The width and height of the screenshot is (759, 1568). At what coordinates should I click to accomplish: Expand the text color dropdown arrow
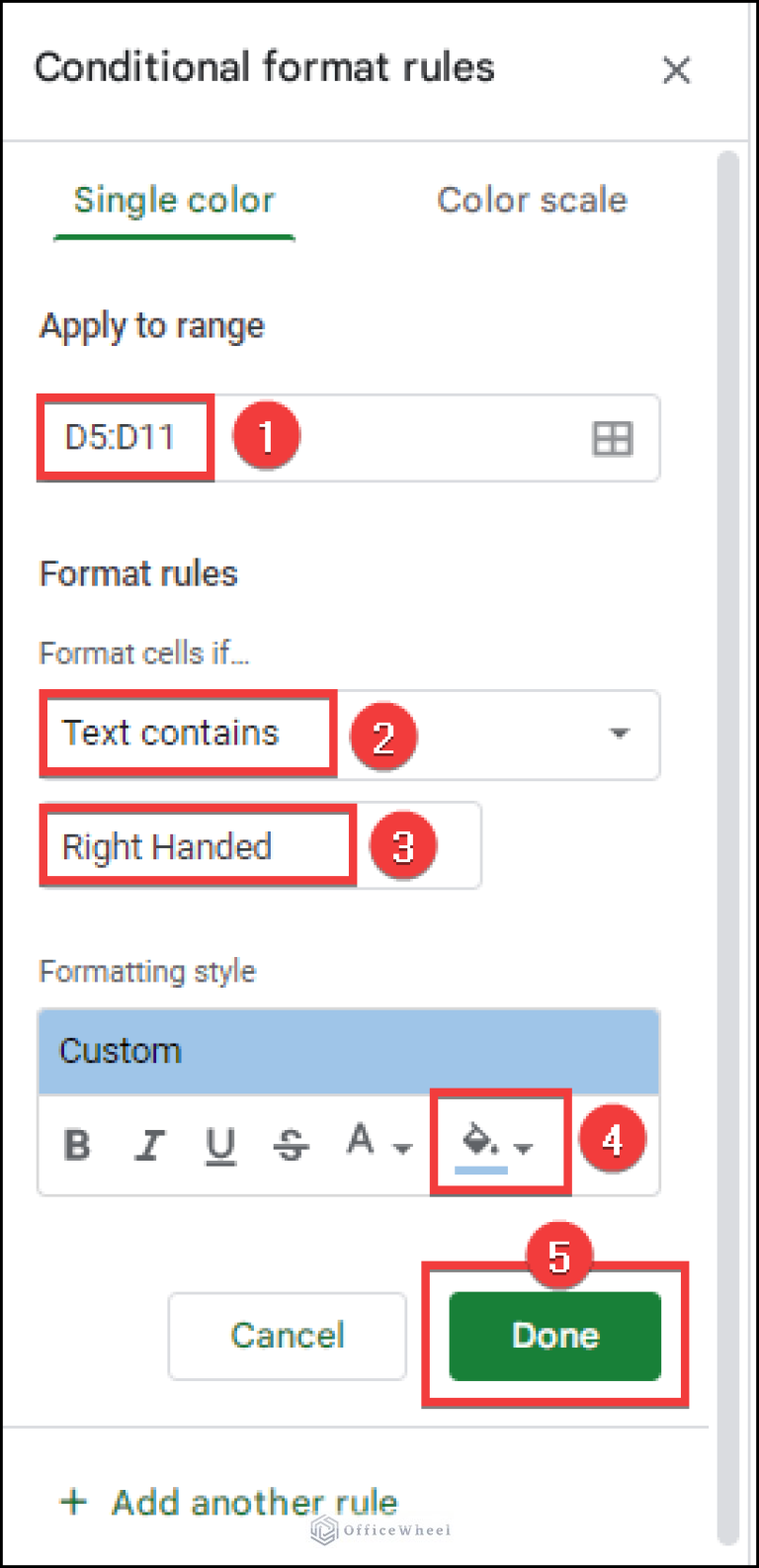tap(402, 1149)
